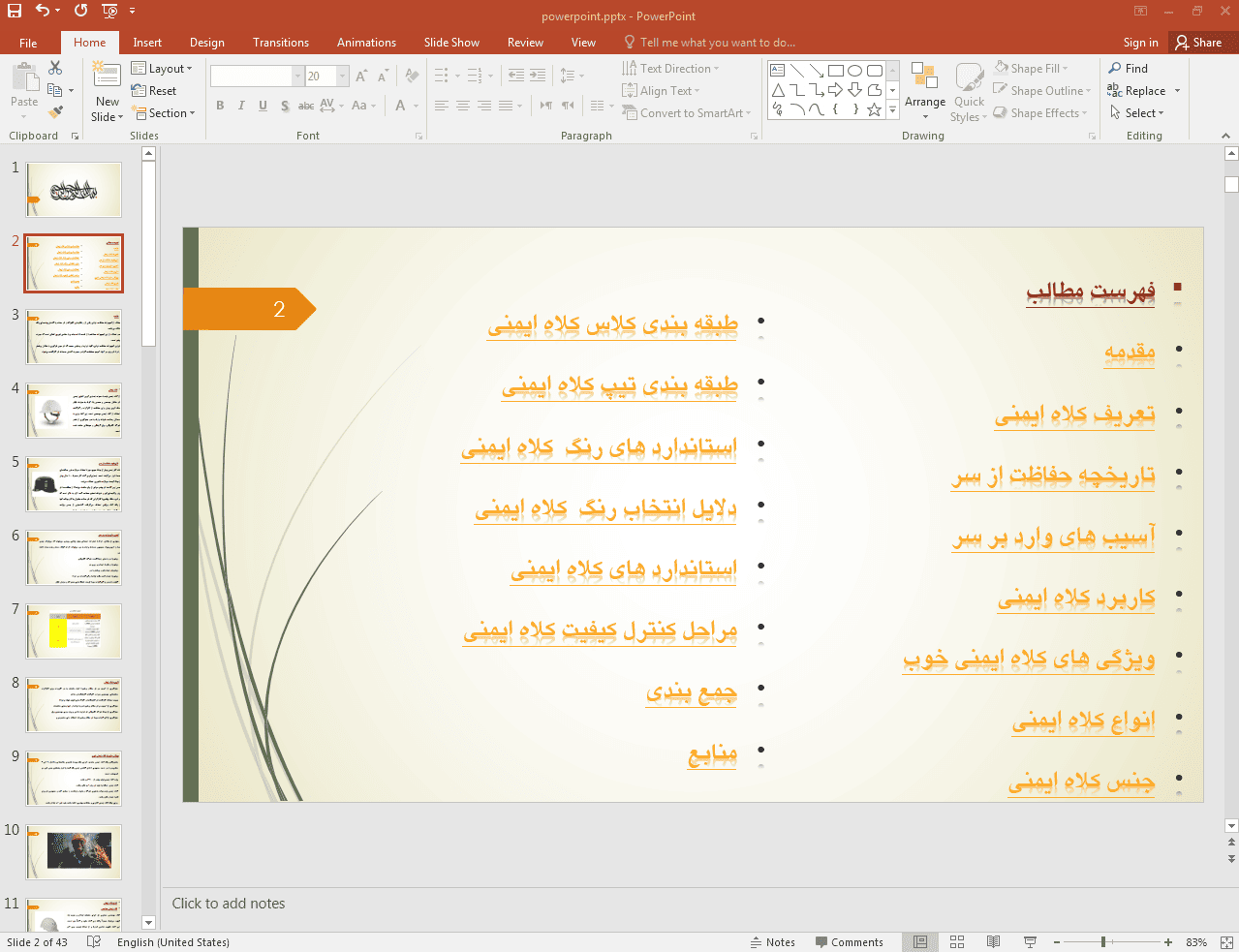1239x952 pixels.
Task: Switch to the Animations tab
Action: pos(366,43)
